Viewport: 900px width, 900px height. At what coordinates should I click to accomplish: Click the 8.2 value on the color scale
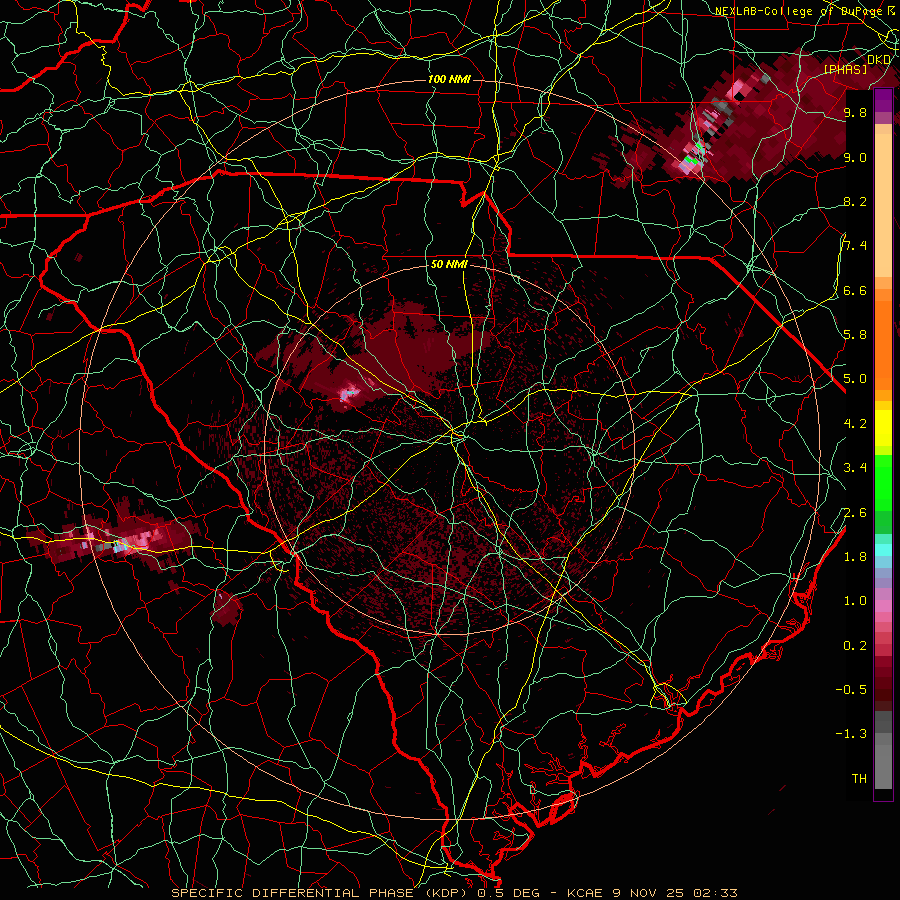(x=855, y=201)
